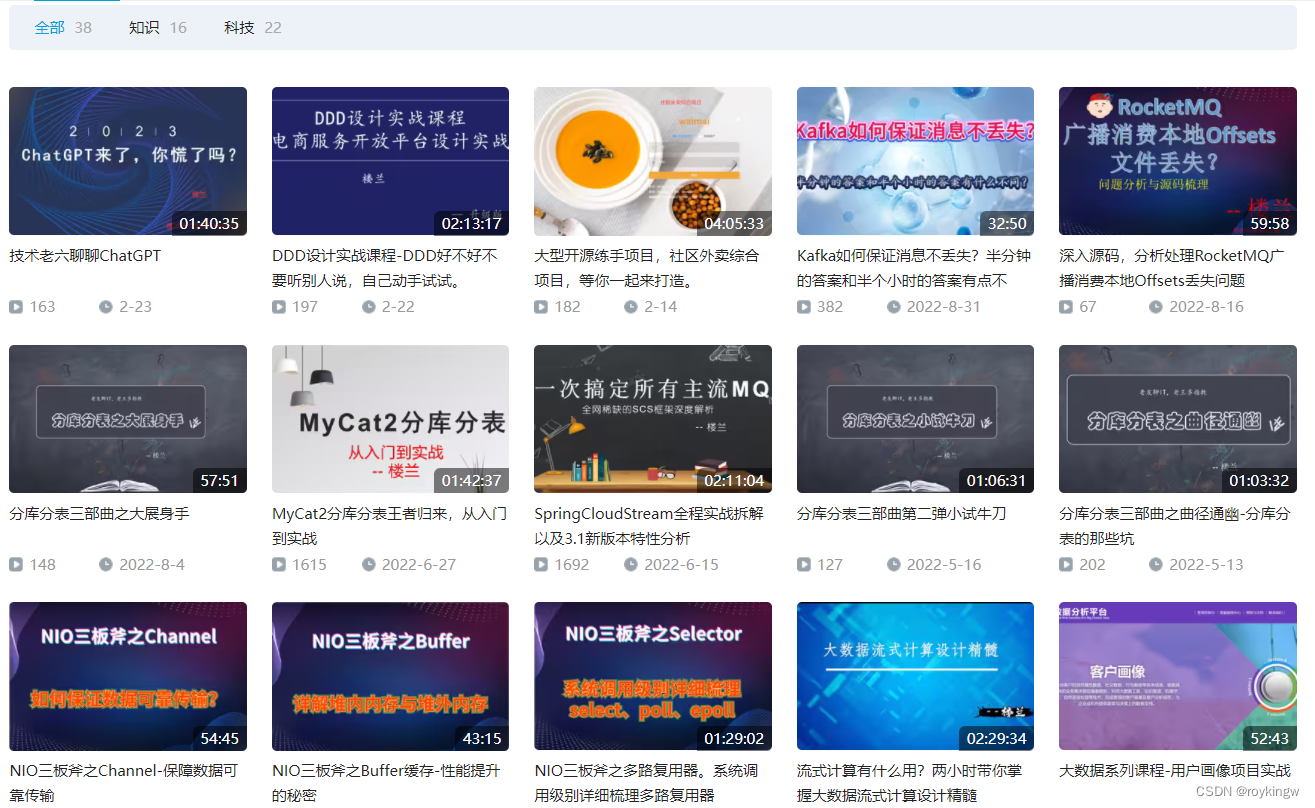Viewport: 1315px width, 808px height.
Task: Click clock icon beside 2022-5-16
Action: pos(894,565)
